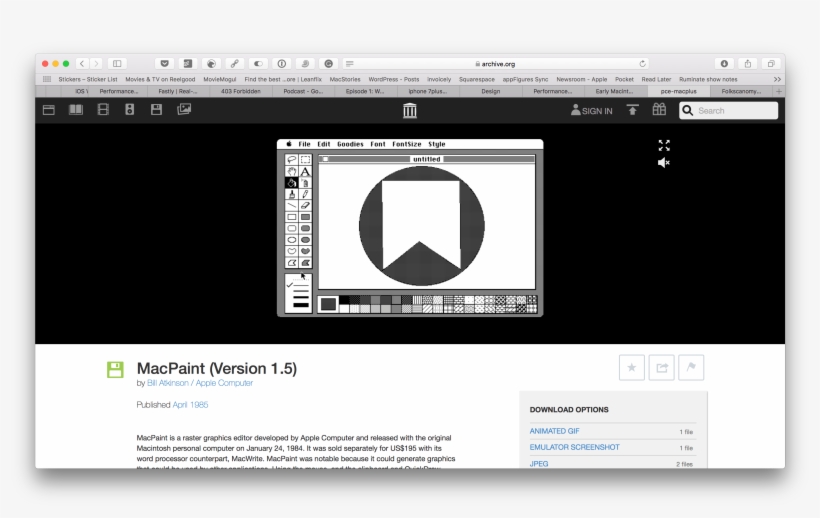Open the Images section icon
820x518 pixels.
(x=184, y=109)
